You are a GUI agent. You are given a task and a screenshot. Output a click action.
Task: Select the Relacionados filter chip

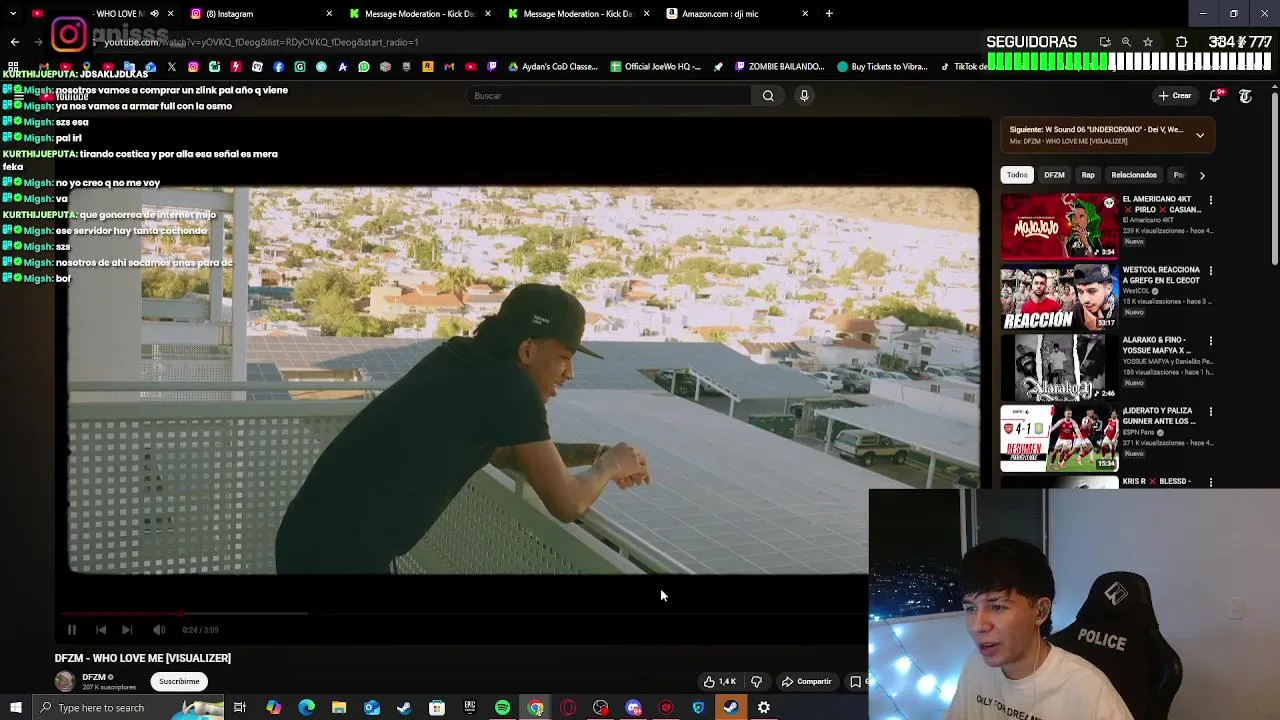click(x=1134, y=175)
